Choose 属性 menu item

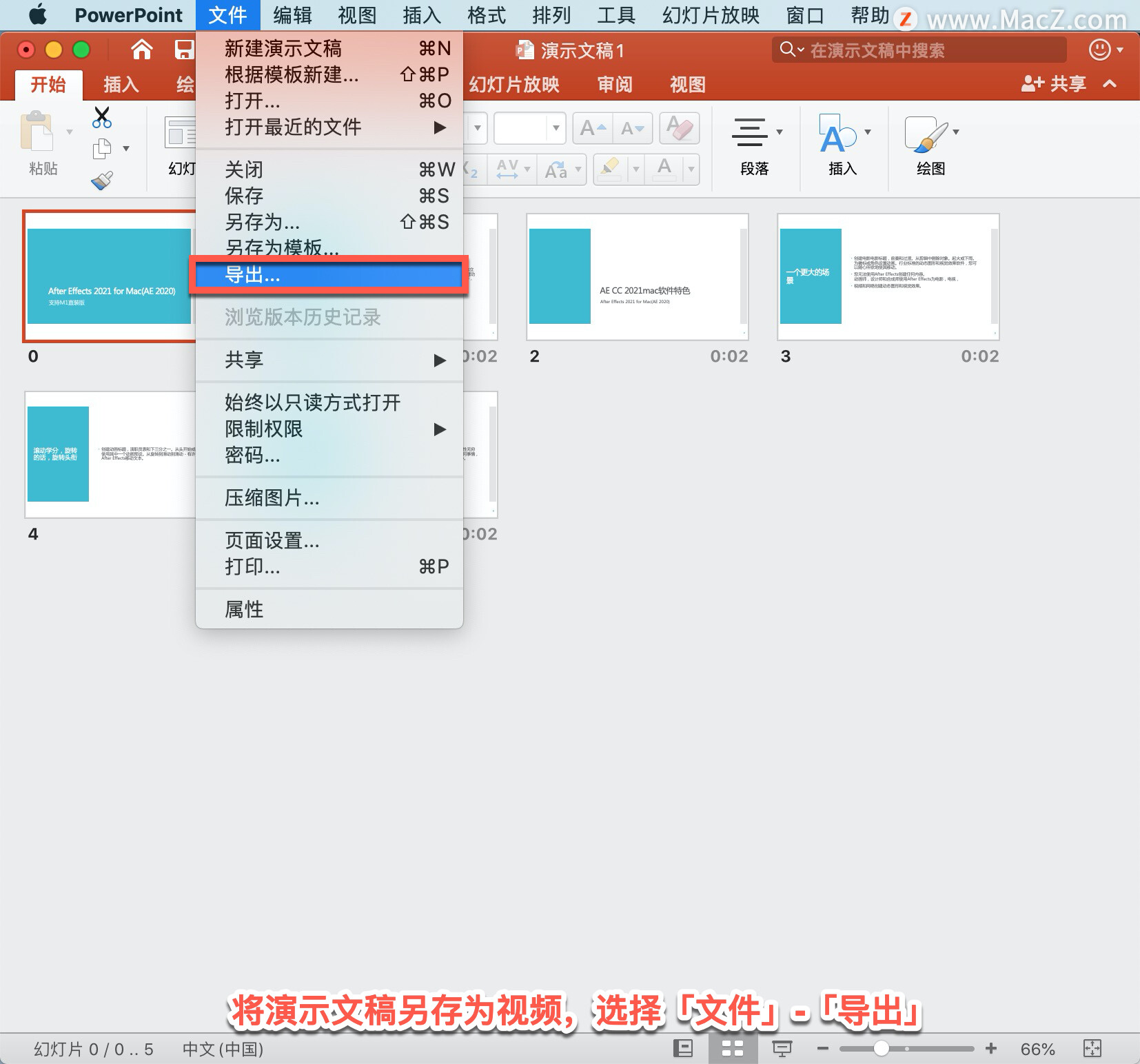tap(329, 609)
